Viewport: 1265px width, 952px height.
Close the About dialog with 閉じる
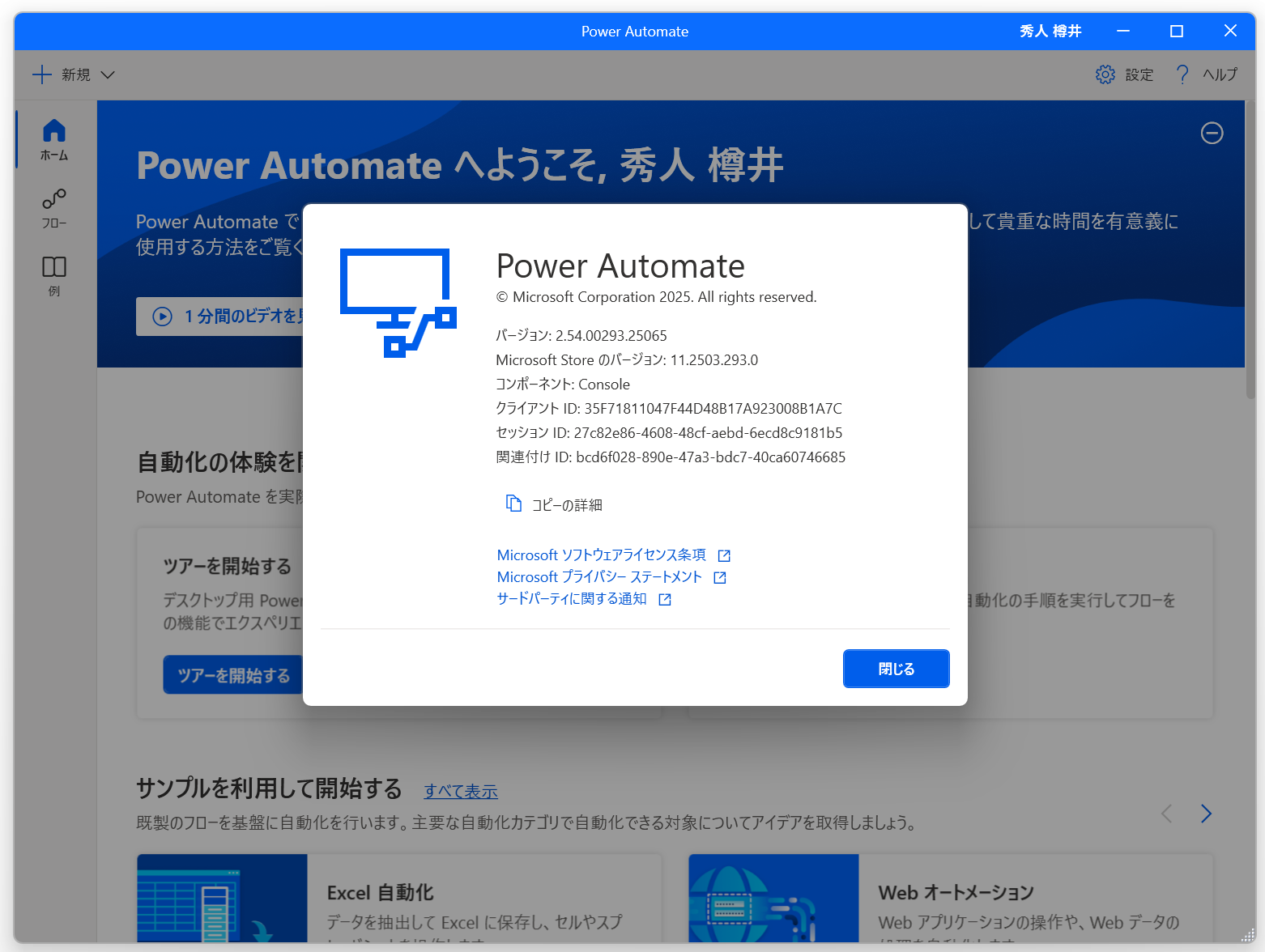click(896, 668)
